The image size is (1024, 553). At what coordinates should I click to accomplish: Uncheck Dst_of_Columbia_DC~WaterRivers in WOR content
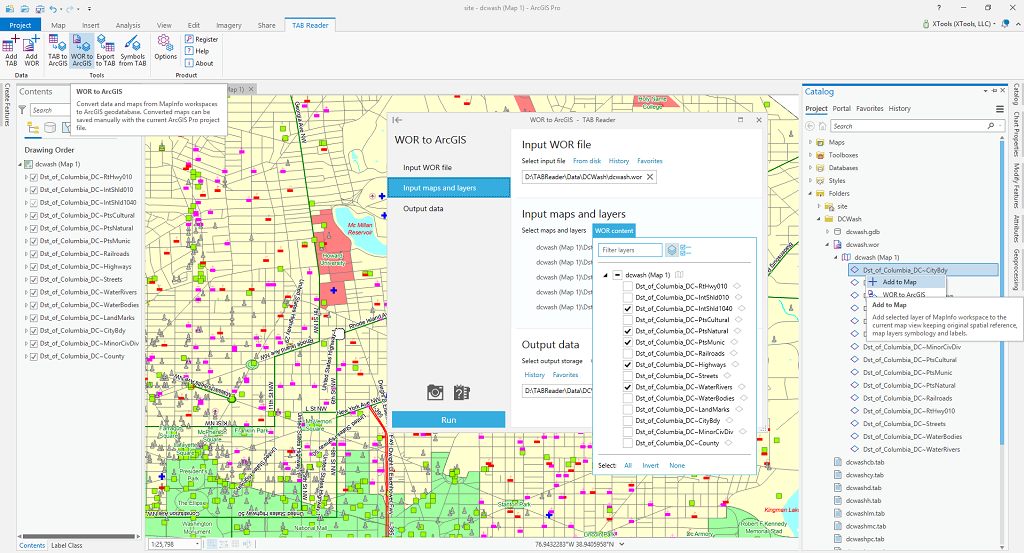(628, 387)
